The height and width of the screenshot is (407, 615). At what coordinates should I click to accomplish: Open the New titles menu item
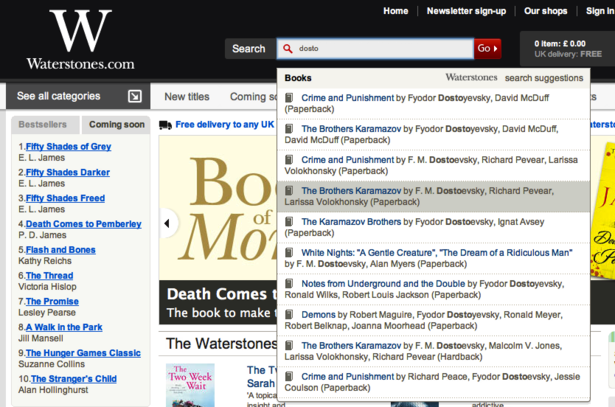point(187,97)
